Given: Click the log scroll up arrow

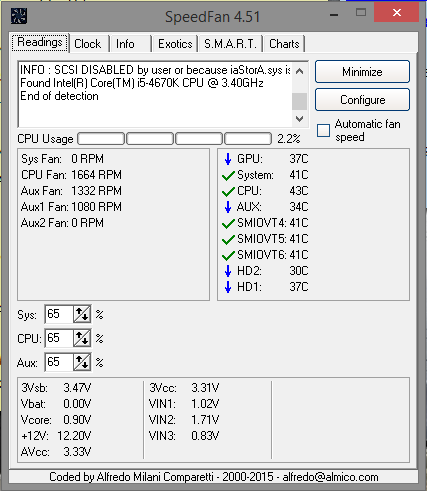Looking at the screenshot, I should coord(299,71).
